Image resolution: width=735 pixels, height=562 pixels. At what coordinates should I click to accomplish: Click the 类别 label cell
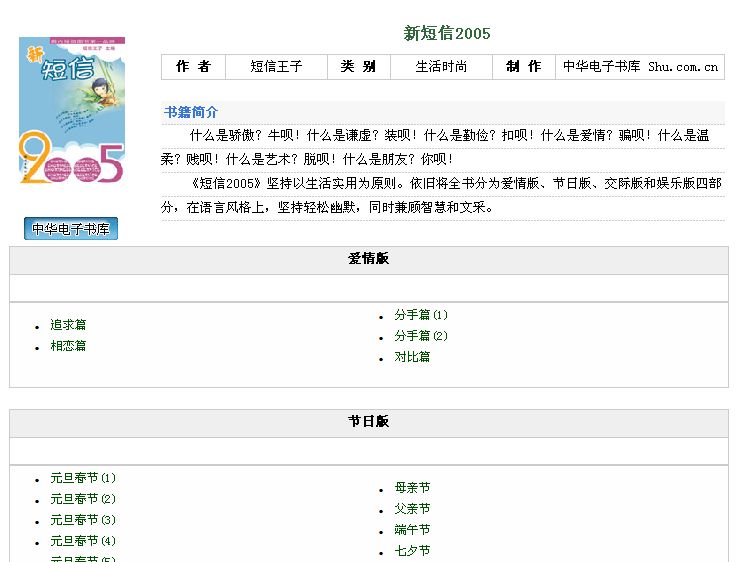(x=358, y=67)
